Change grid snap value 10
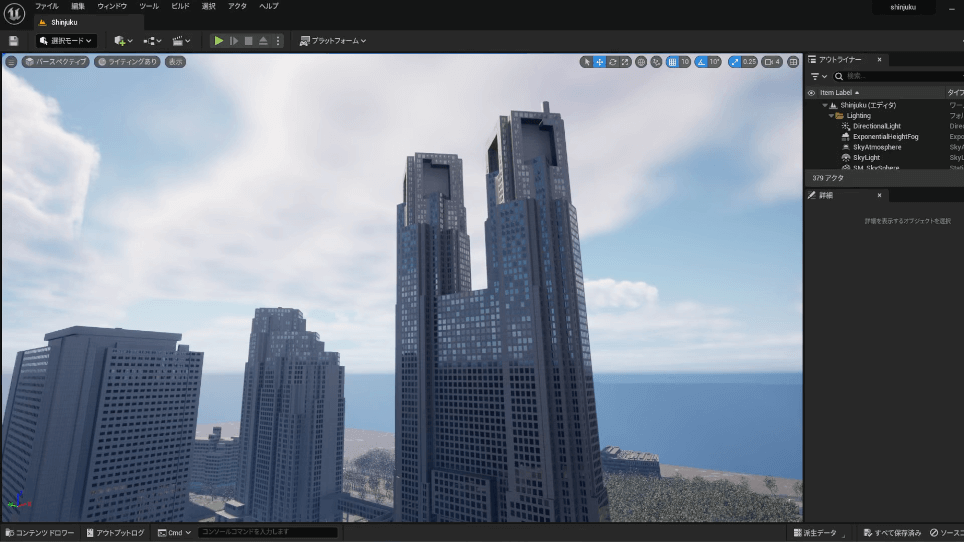964x542 pixels. point(685,61)
